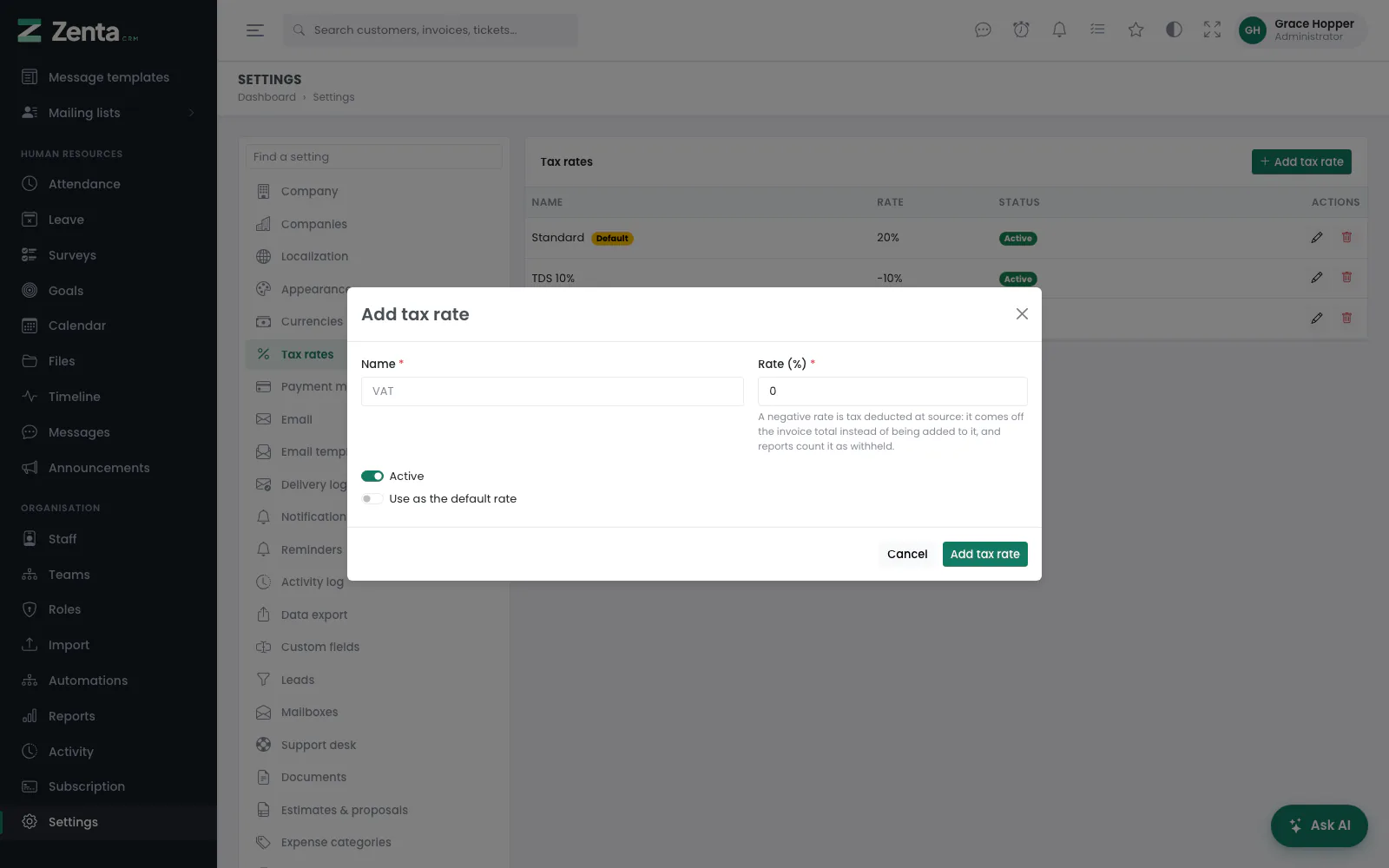Click the notifications bell icon

pos(1059,30)
